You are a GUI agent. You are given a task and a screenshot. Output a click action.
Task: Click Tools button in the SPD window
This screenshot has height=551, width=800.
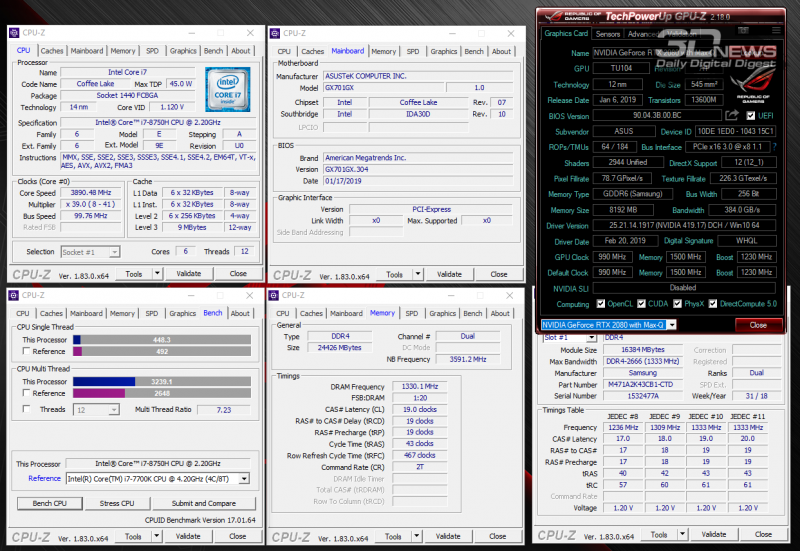point(659,534)
